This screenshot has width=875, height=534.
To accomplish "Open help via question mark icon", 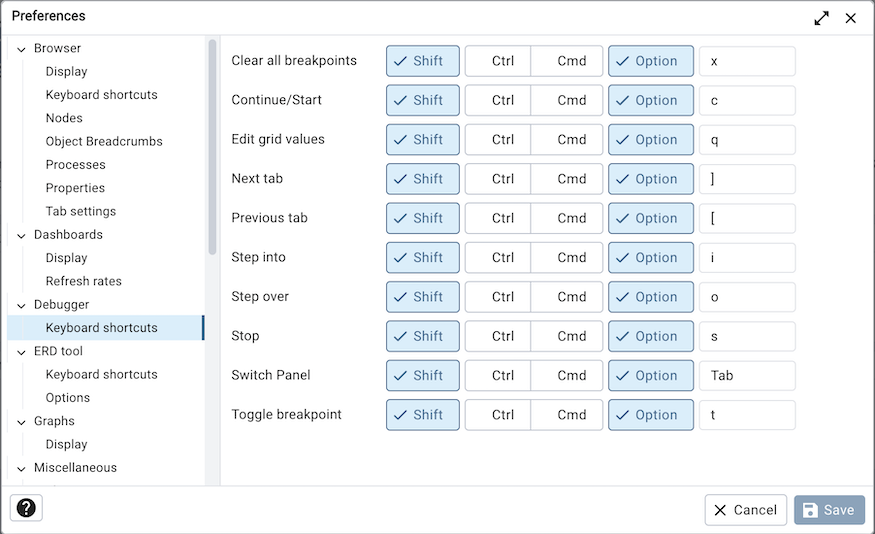I will [26, 508].
